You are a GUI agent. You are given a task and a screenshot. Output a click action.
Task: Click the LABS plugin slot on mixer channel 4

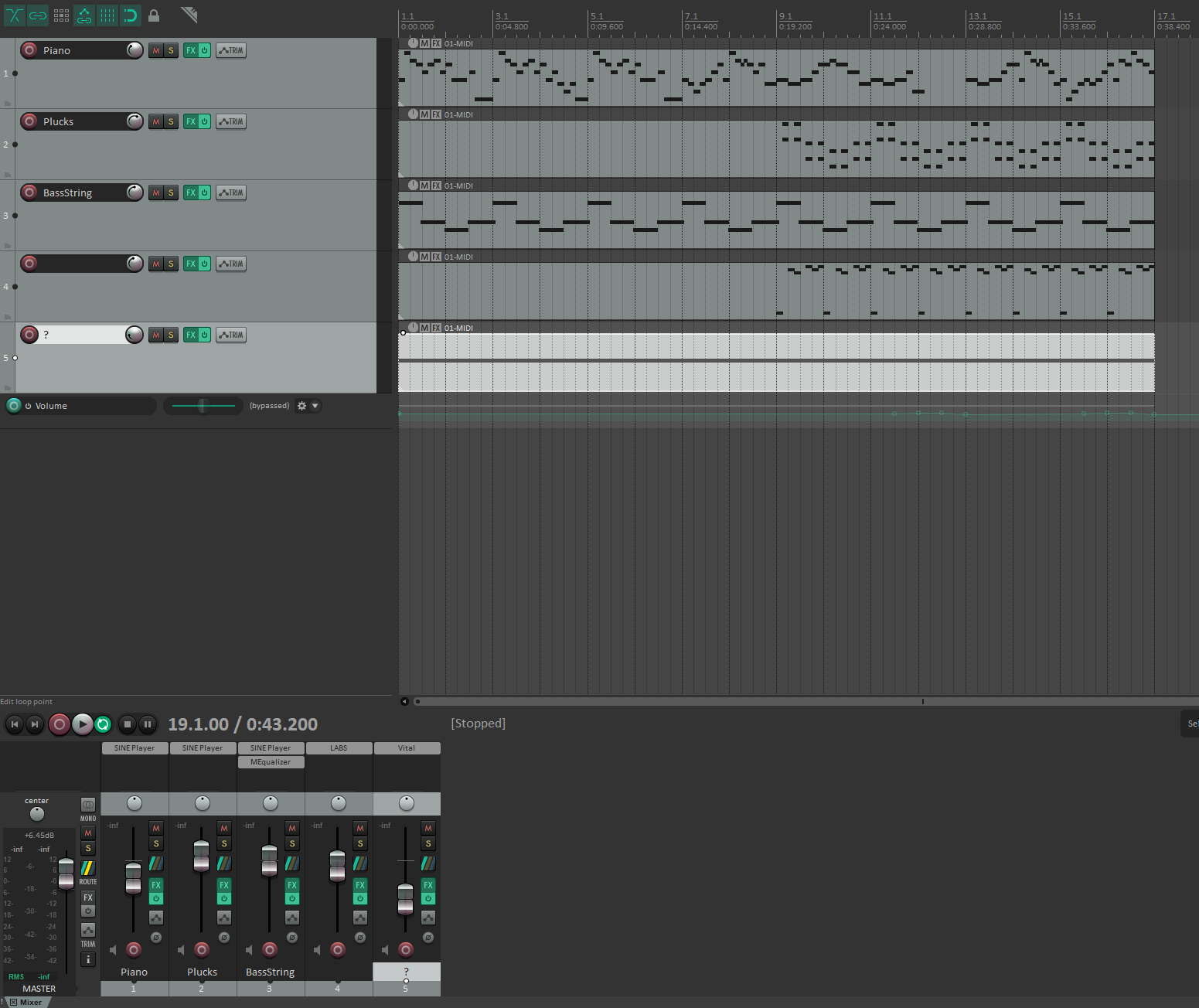(x=339, y=748)
